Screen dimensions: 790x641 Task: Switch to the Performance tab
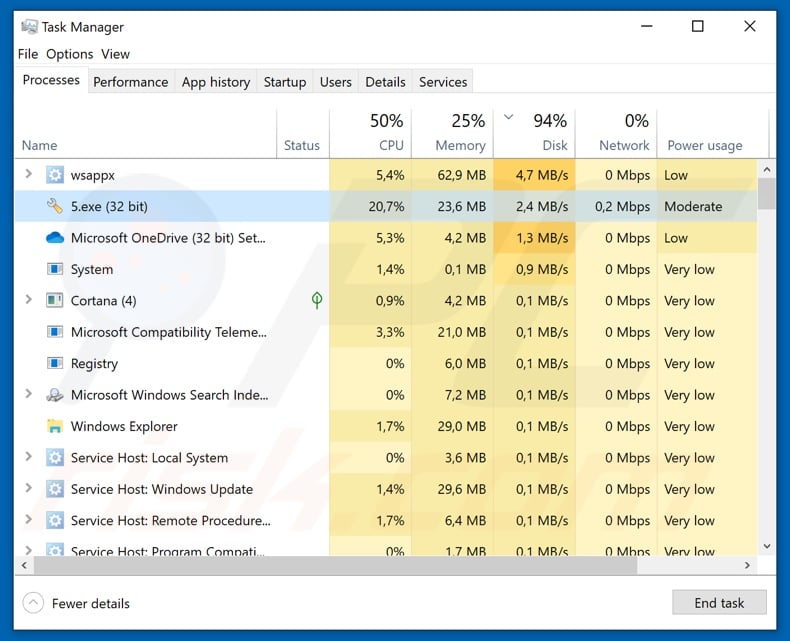[x=130, y=82]
